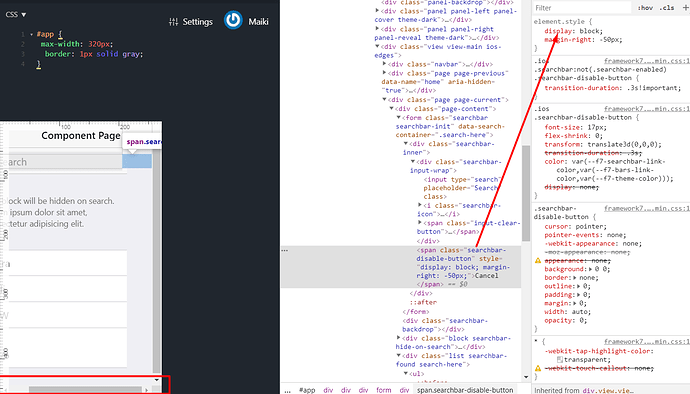The image size is (690, 394).
Task: Open the framework7 link for .searchbar-disable-button cursor rule
Action: click(x=646, y=208)
